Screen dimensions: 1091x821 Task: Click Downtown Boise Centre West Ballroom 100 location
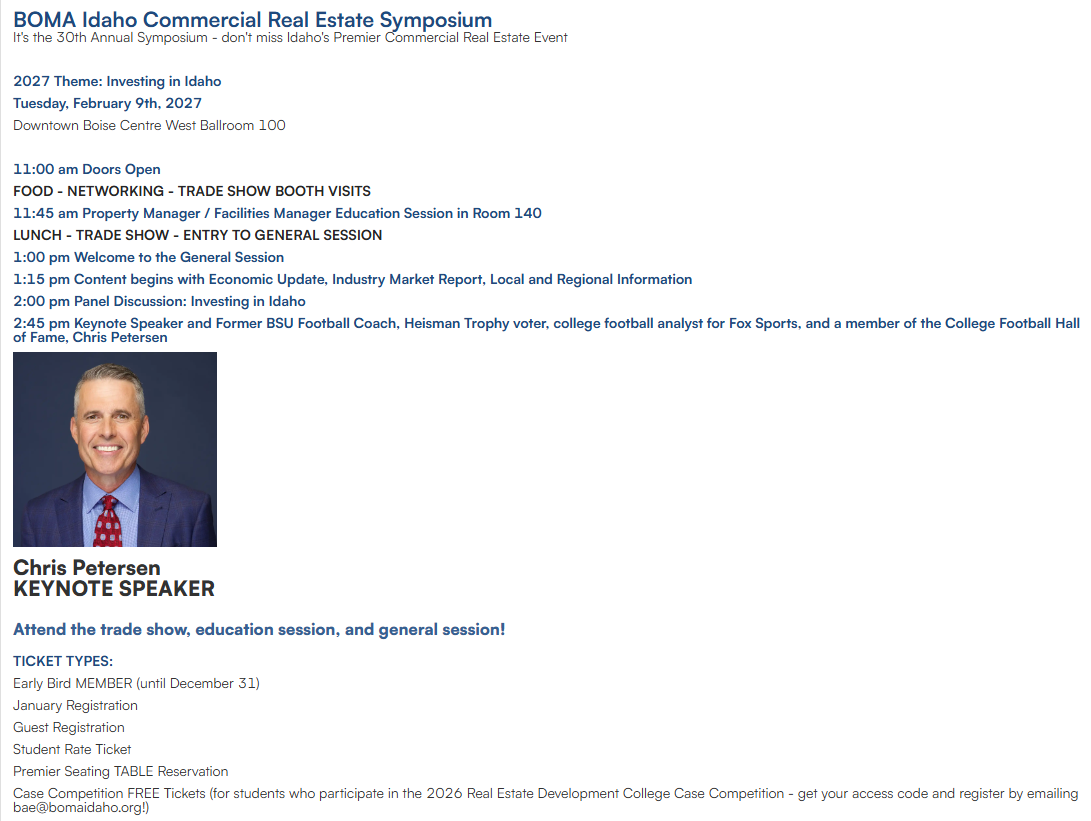pos(149,126)
